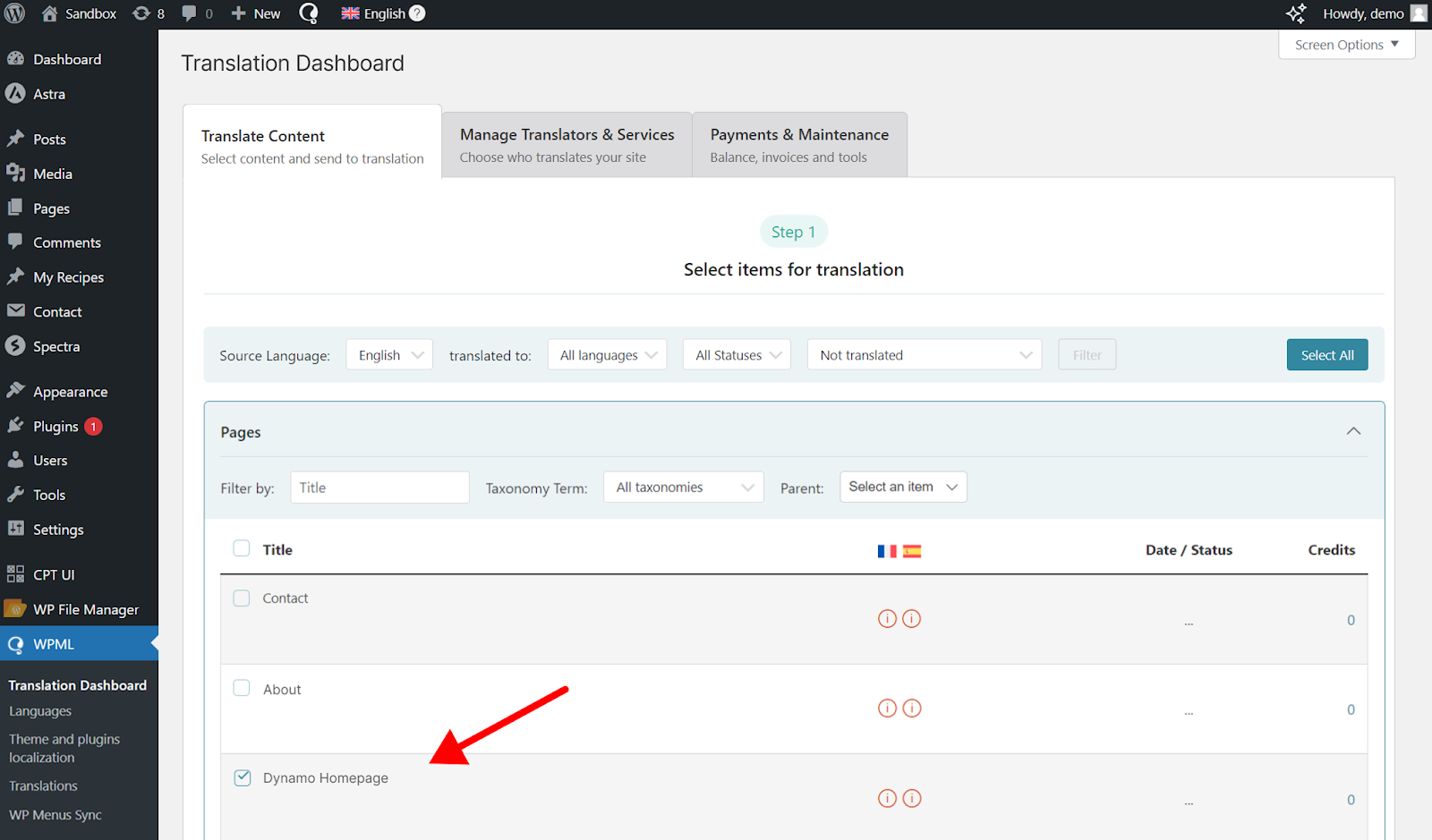1432x840 pixels.
Task: Click the Title filter input field
Action: point(379,488)
